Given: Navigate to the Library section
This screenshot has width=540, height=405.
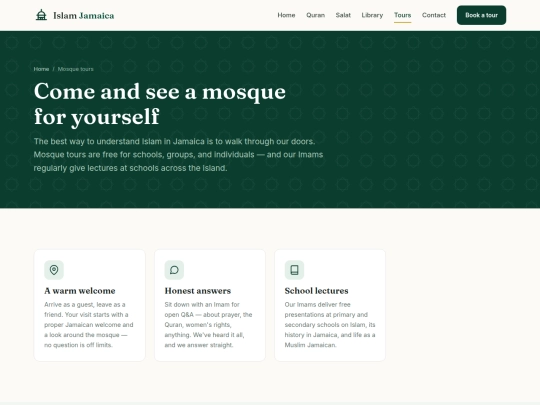Looking at the screenshot, I should (372, 15).
